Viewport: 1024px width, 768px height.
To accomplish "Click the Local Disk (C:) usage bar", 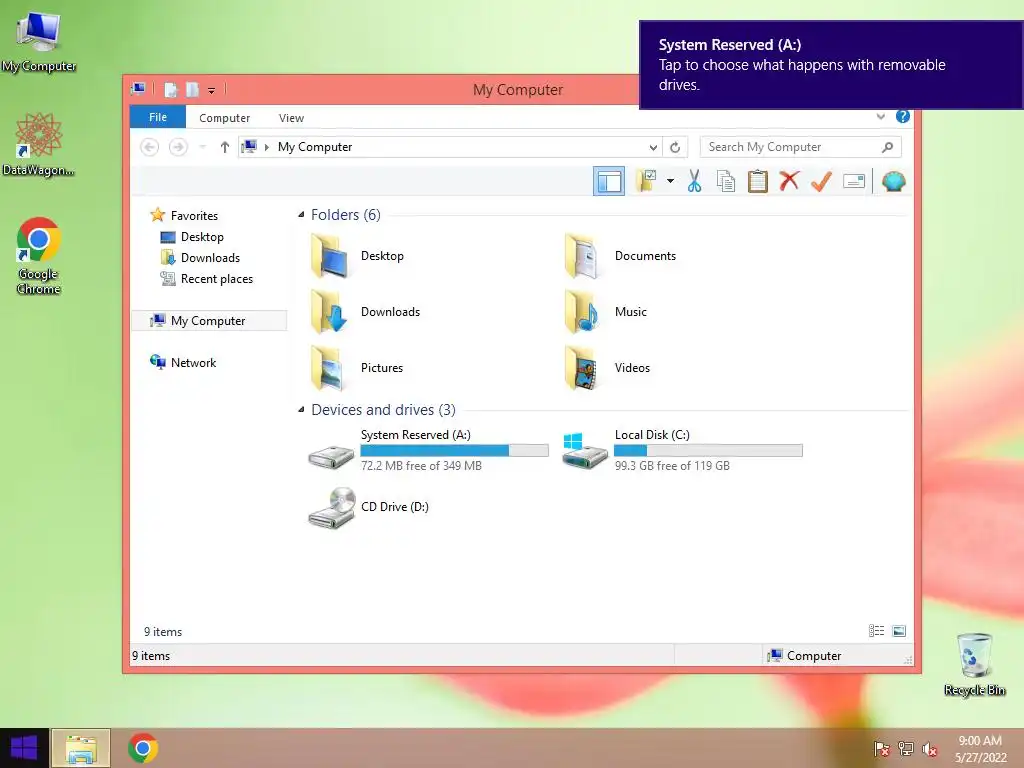I will (x=709, y=450).
